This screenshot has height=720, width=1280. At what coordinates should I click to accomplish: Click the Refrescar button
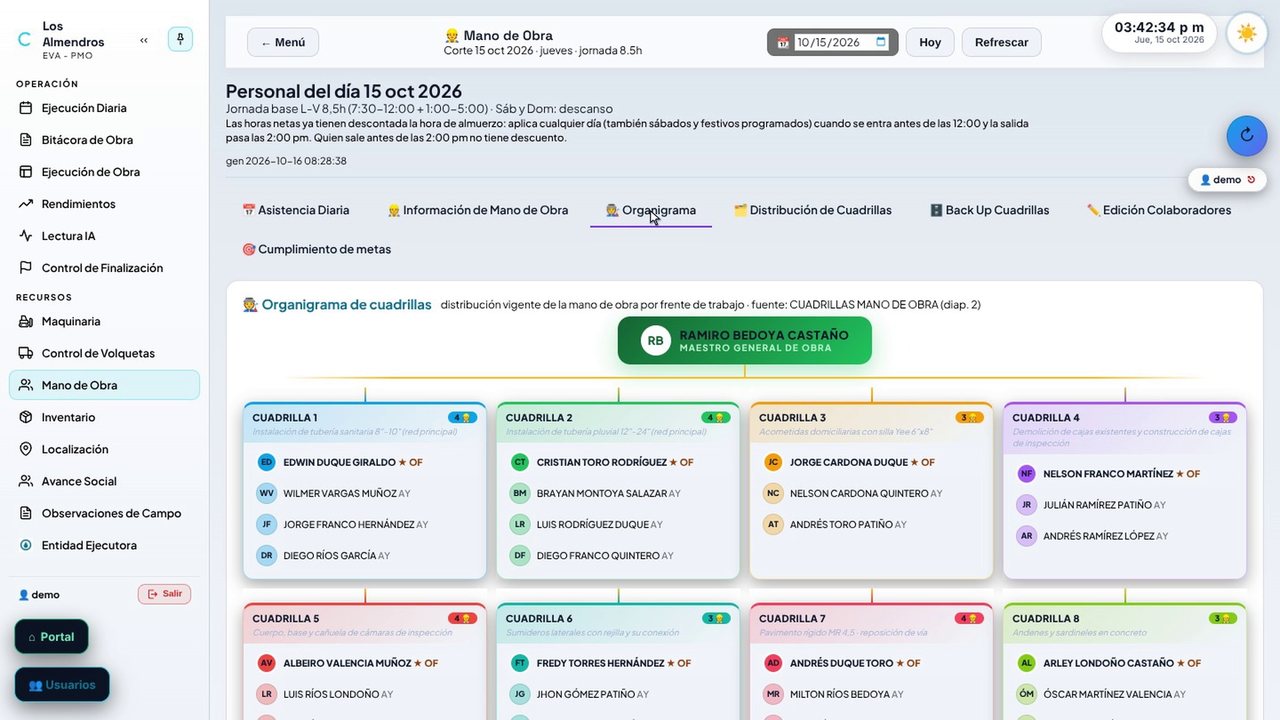pos(1002,42)
